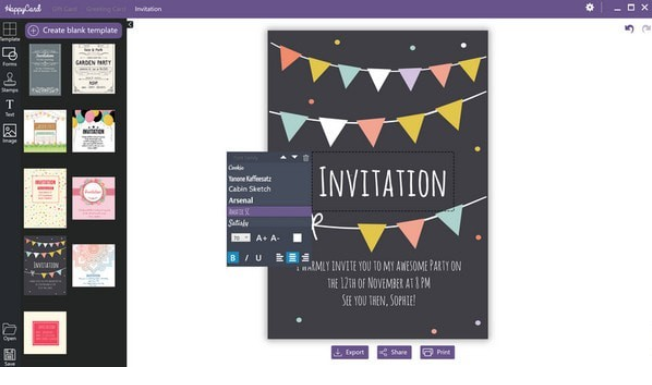
Task: Toggle italic formatting
Action: click(x=246, y=258)
